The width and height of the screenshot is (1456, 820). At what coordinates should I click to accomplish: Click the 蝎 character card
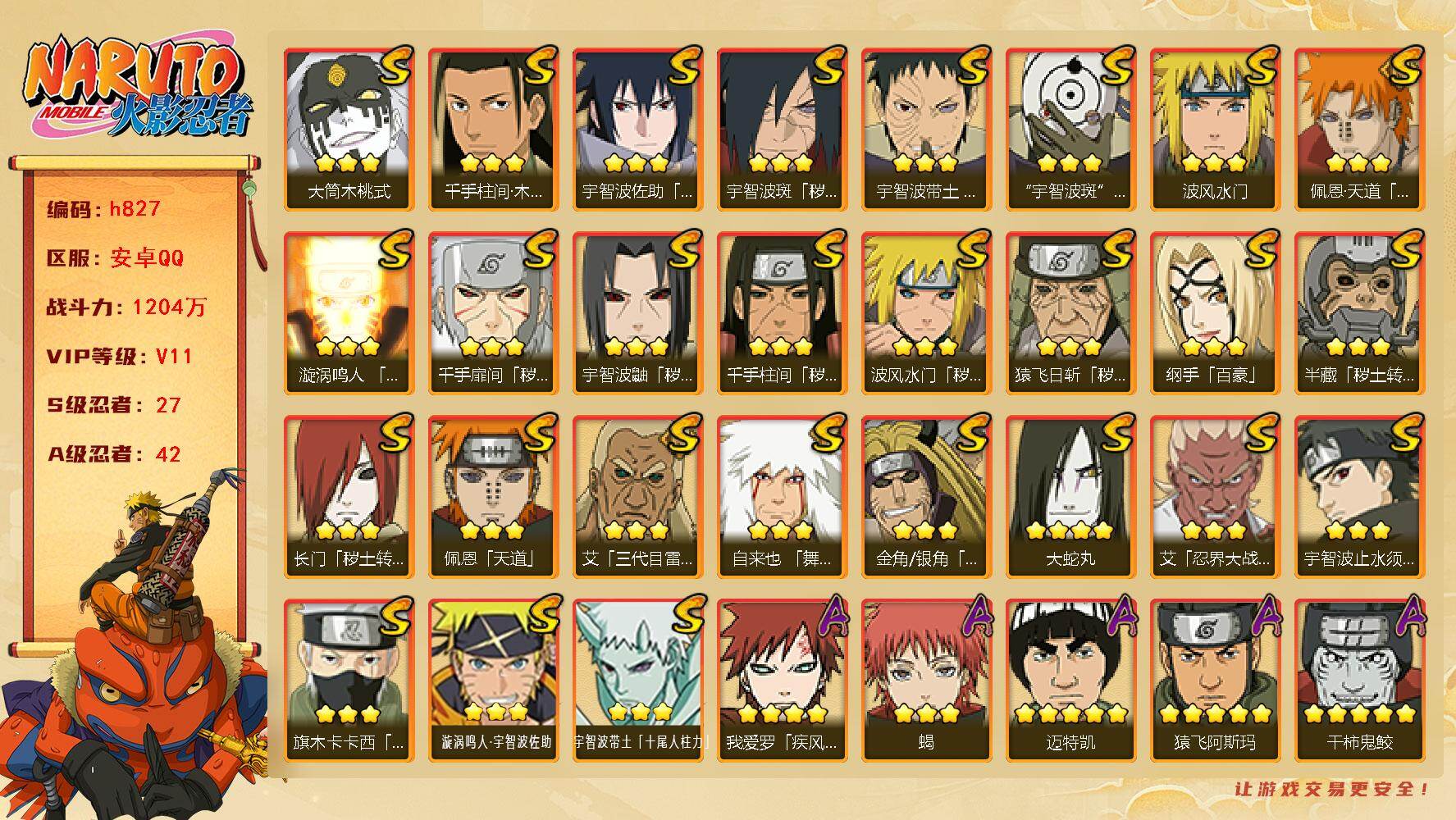point(926,680)
